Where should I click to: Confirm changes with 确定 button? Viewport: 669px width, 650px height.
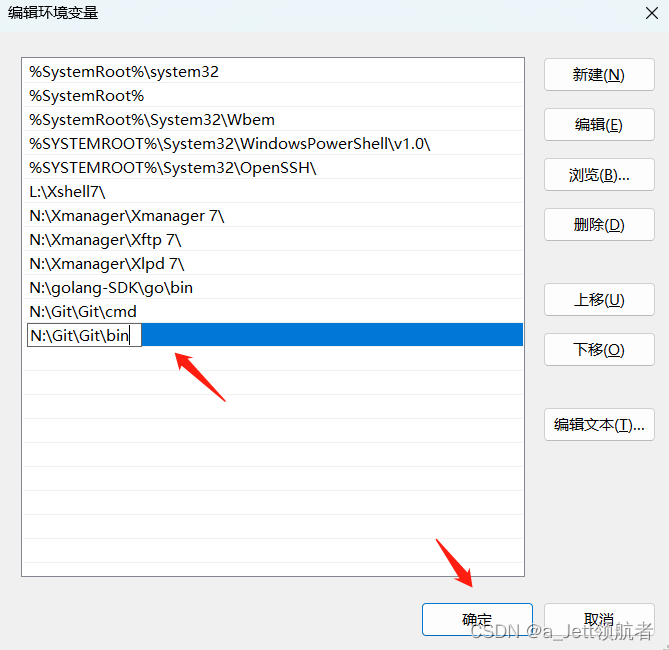(477, 619)
